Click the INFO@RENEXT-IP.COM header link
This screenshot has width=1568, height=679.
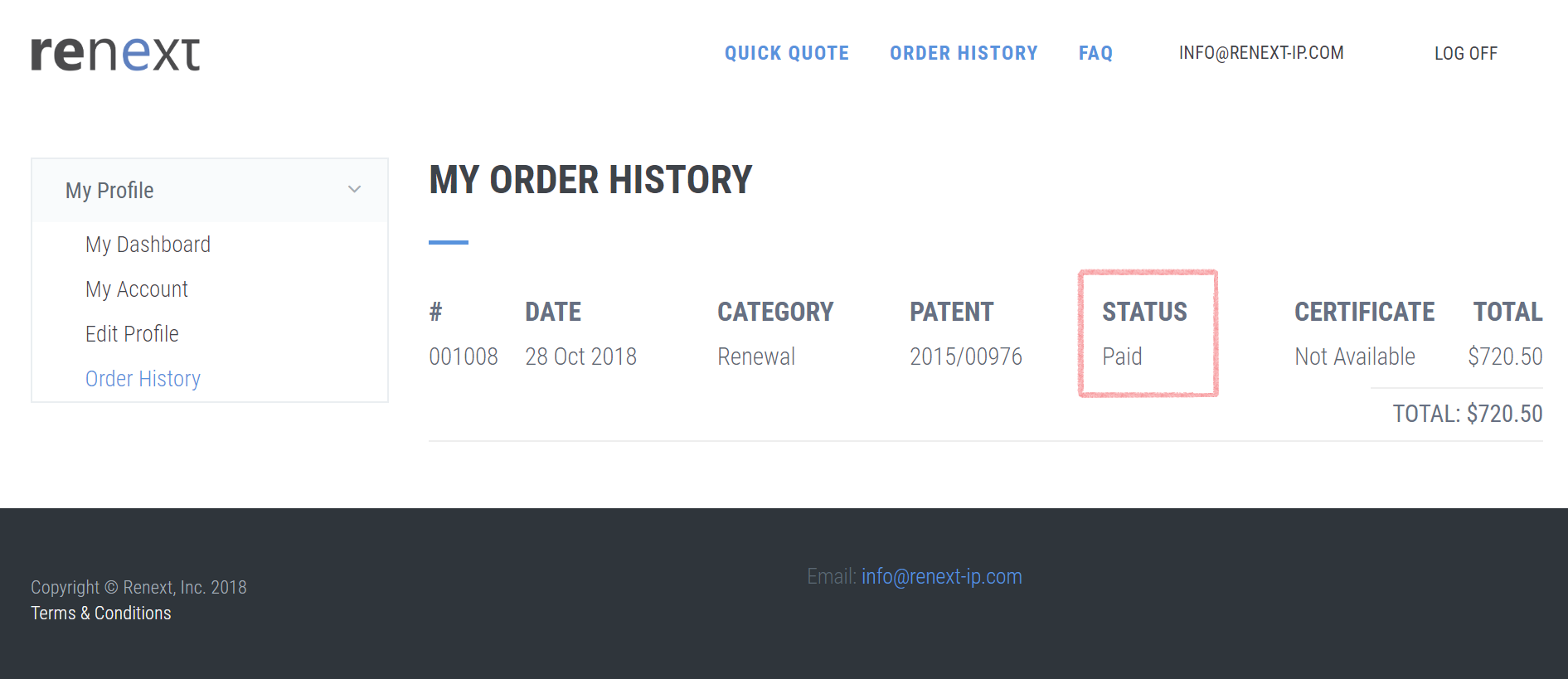coord(1261,53)
